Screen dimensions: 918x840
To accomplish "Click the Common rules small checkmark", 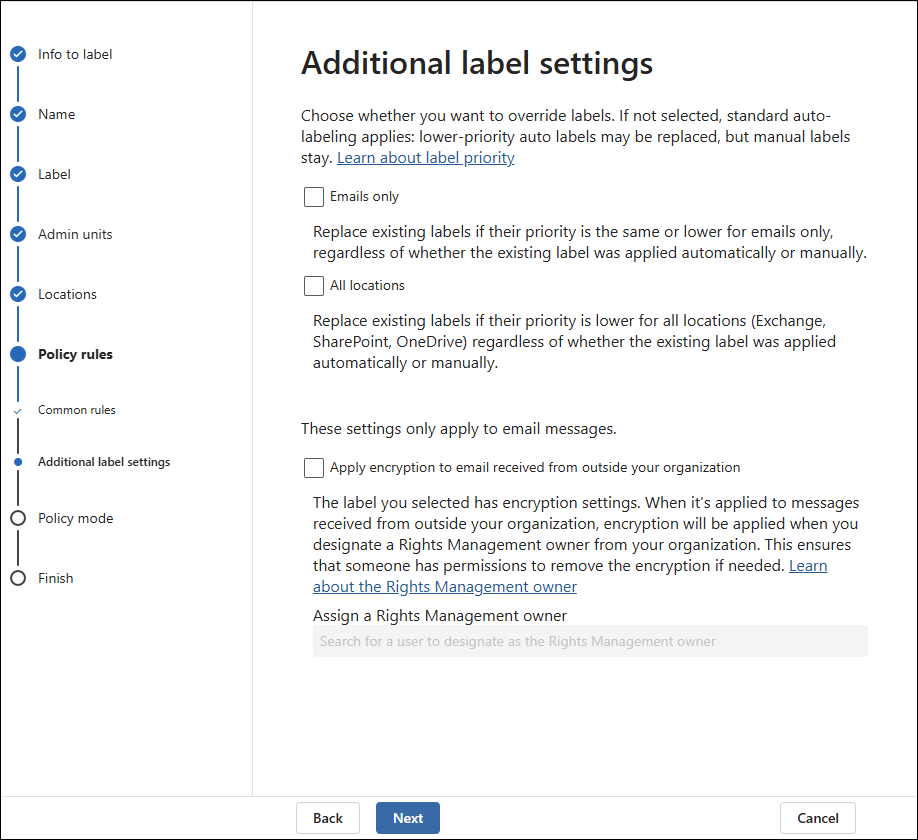I will pyautogui.click(x=18, y=411).
